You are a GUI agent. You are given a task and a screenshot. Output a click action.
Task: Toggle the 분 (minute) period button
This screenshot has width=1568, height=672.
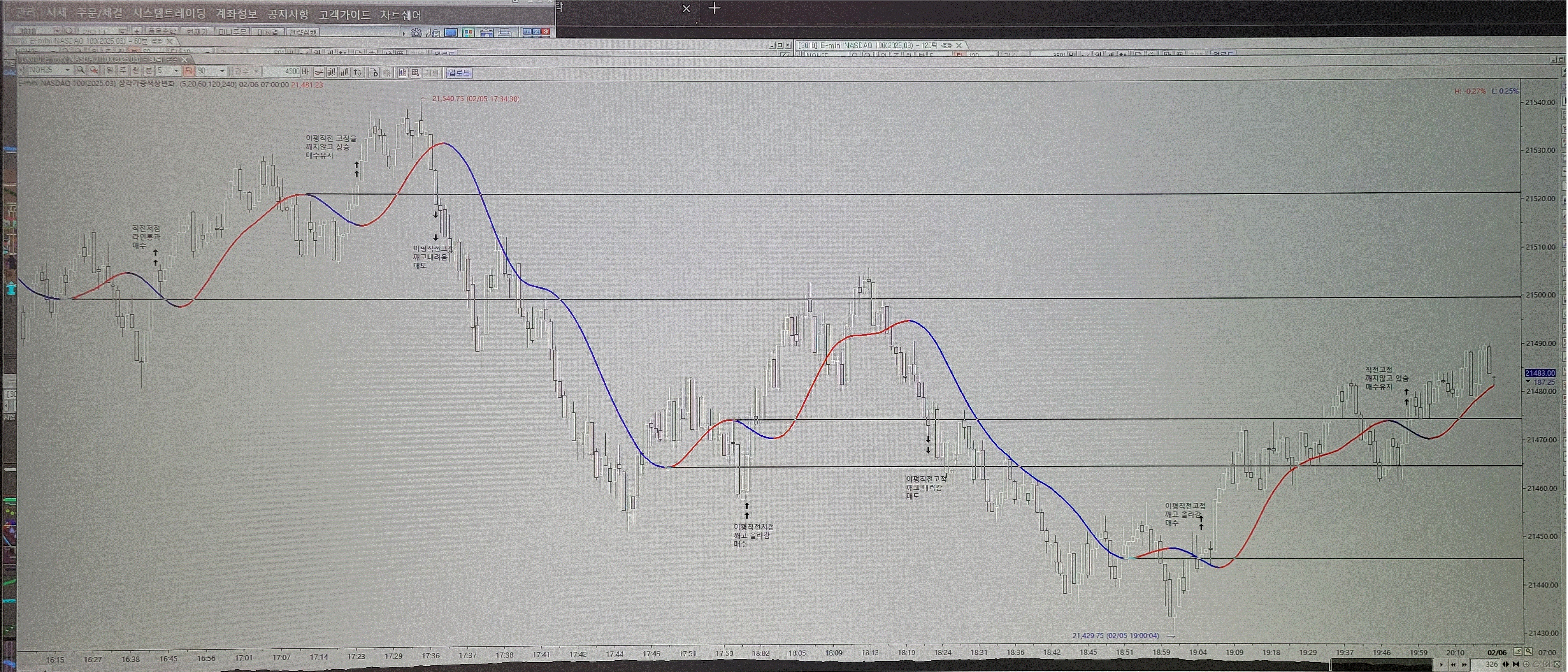[x=149, y=70]
